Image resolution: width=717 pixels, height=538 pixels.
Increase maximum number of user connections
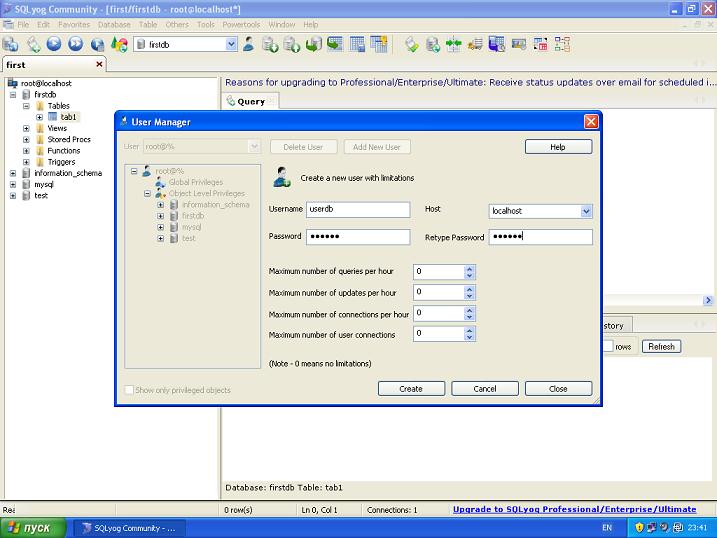pyautogui.click(x=469, y=330)
